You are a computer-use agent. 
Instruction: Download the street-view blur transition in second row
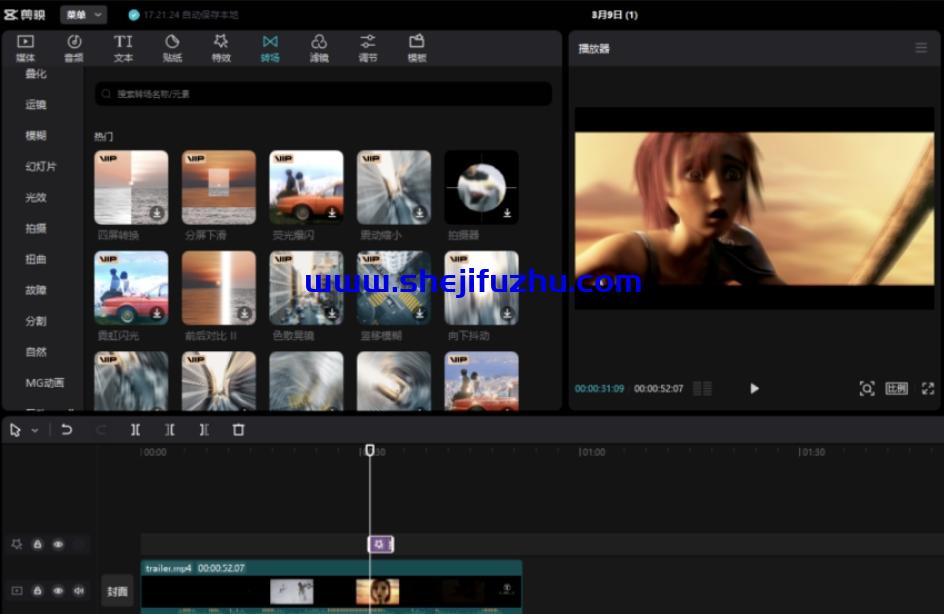[x=332, y=313]
